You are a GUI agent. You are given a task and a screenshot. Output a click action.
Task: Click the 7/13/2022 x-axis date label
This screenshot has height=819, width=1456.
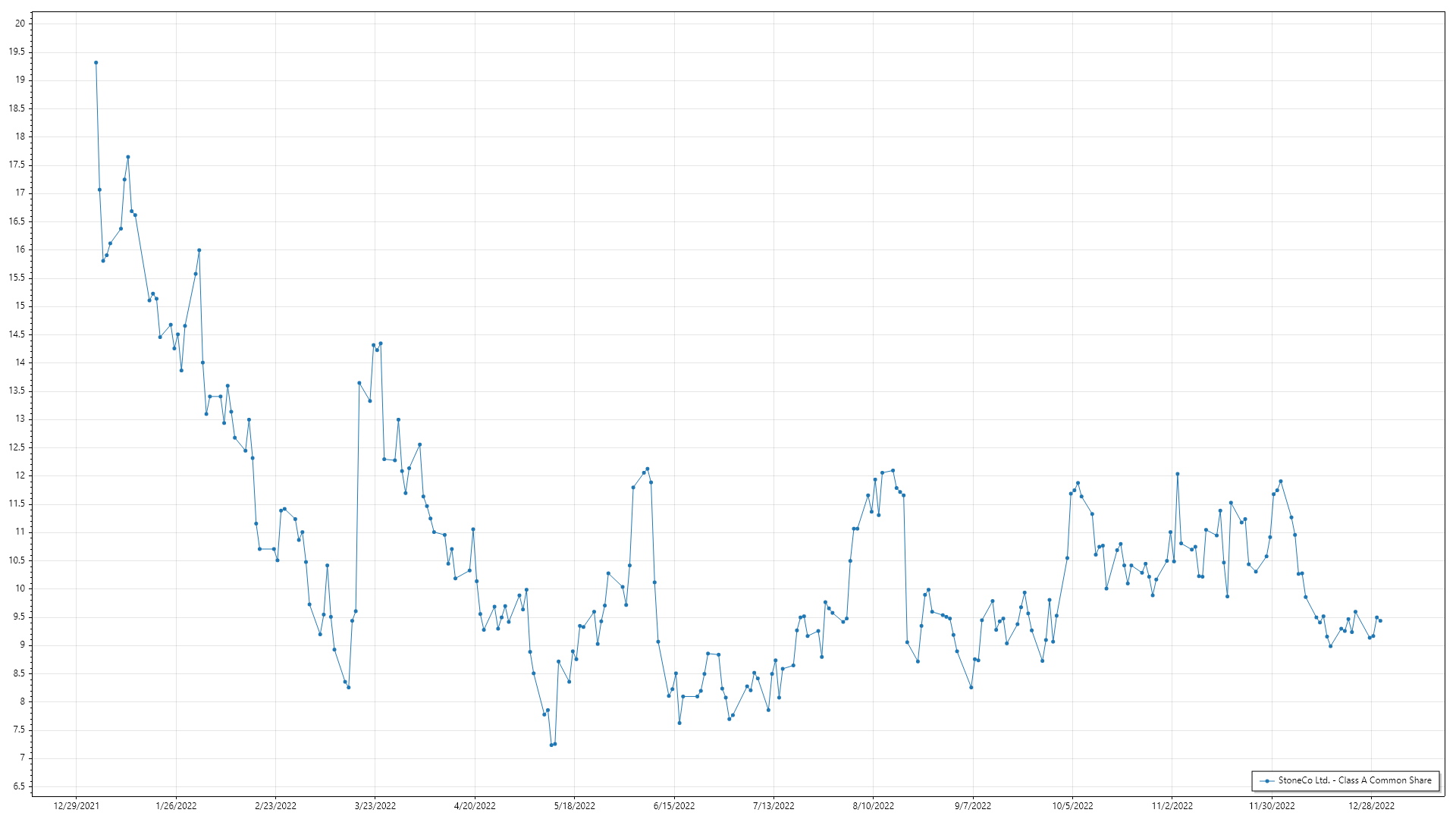(773, 805)
